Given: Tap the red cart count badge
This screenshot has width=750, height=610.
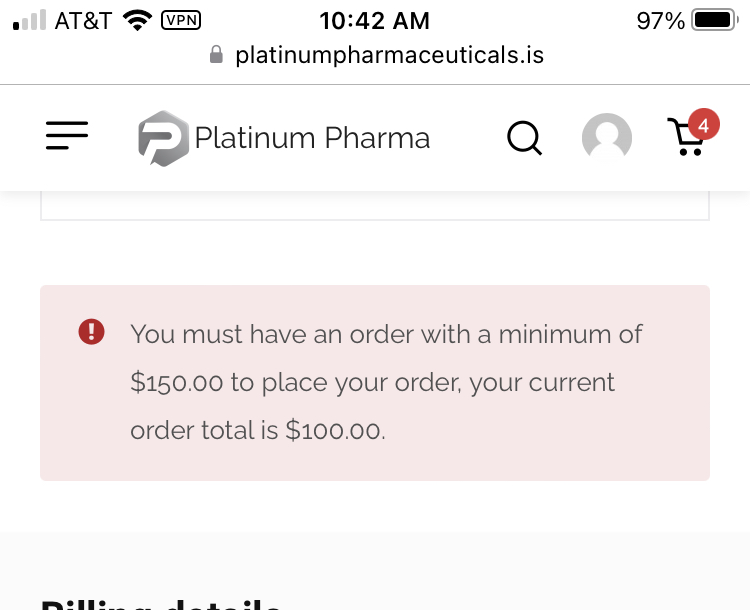Looking at the screenshot, I should [x=704, y=125].
